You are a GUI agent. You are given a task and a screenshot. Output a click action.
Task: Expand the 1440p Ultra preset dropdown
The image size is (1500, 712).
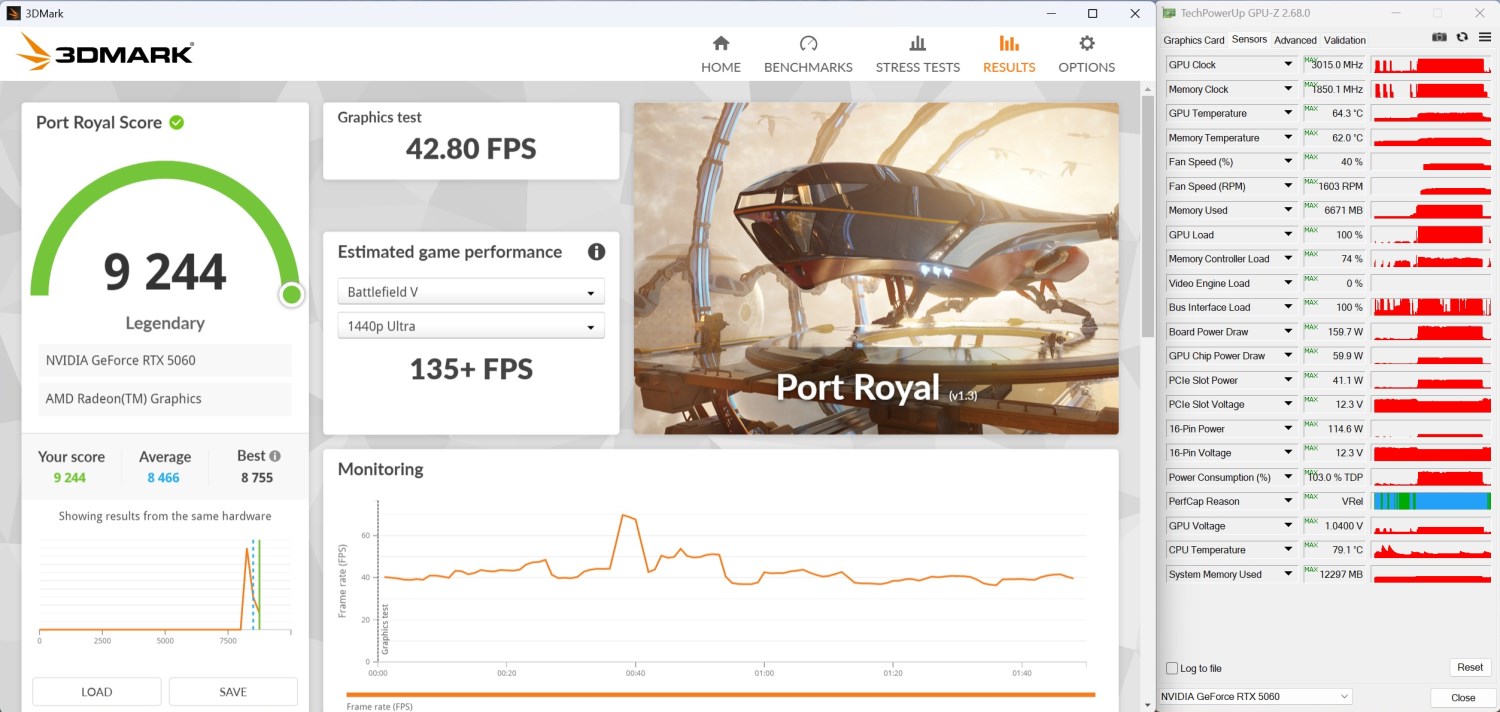click(x=471, y=326)
